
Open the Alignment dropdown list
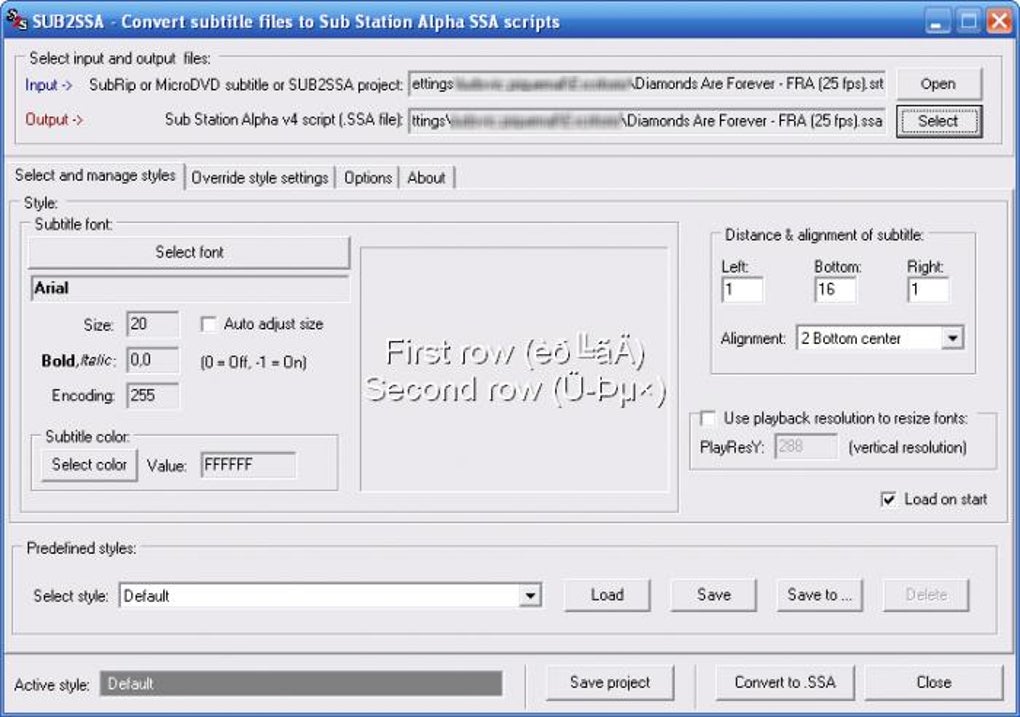tap(952, 338)
